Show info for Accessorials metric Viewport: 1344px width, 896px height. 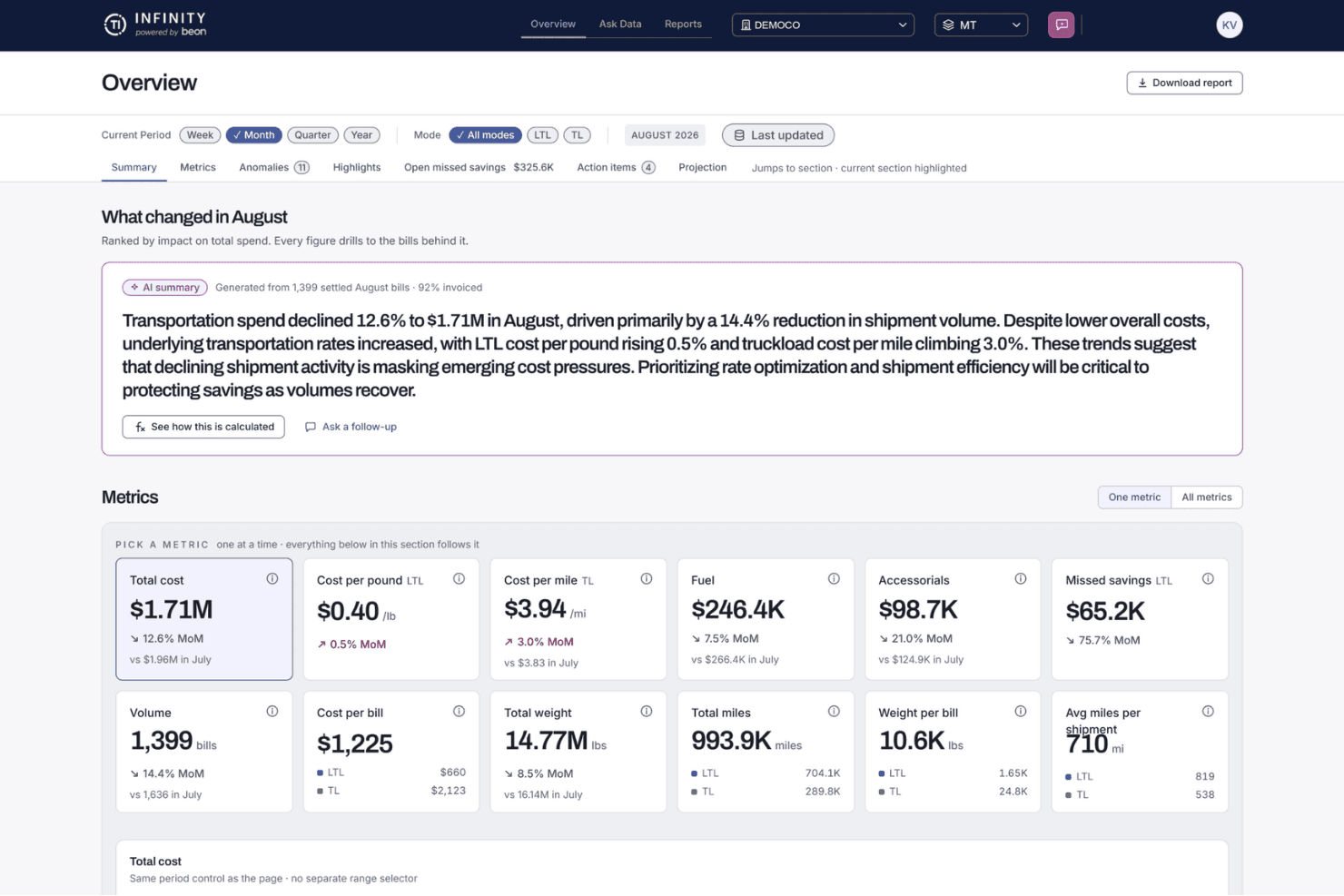(x=1021, y=579)
